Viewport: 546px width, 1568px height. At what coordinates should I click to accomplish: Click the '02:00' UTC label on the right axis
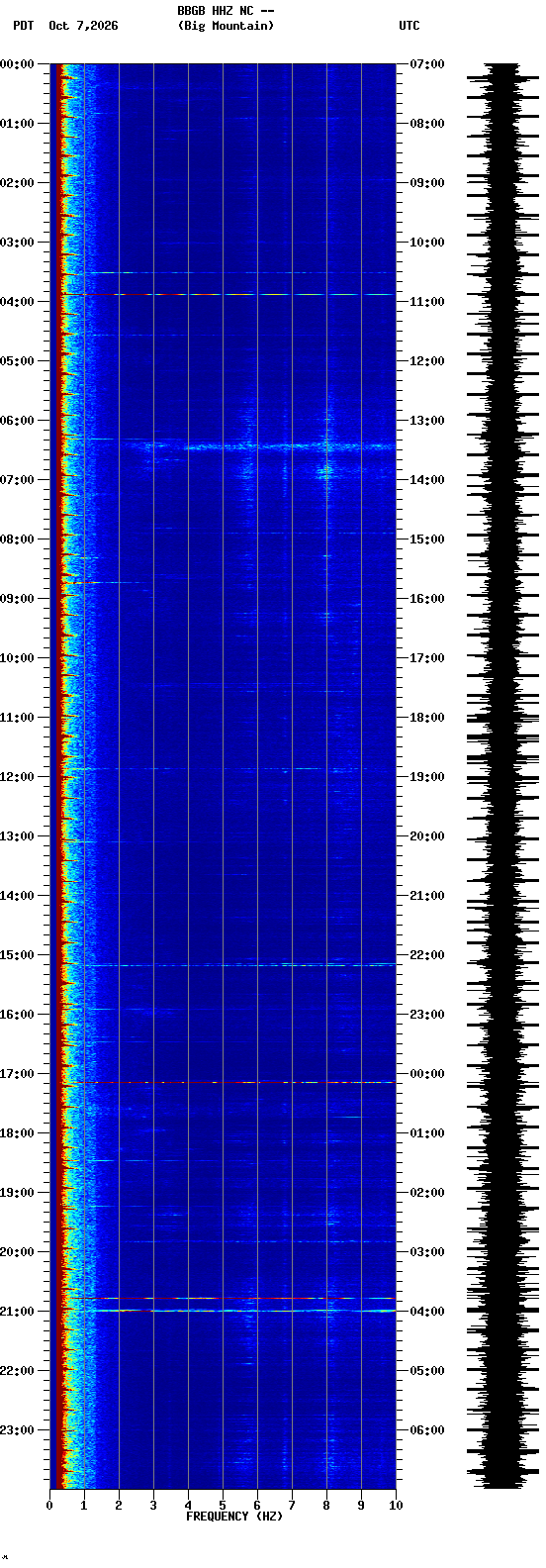pos(426,1193)
